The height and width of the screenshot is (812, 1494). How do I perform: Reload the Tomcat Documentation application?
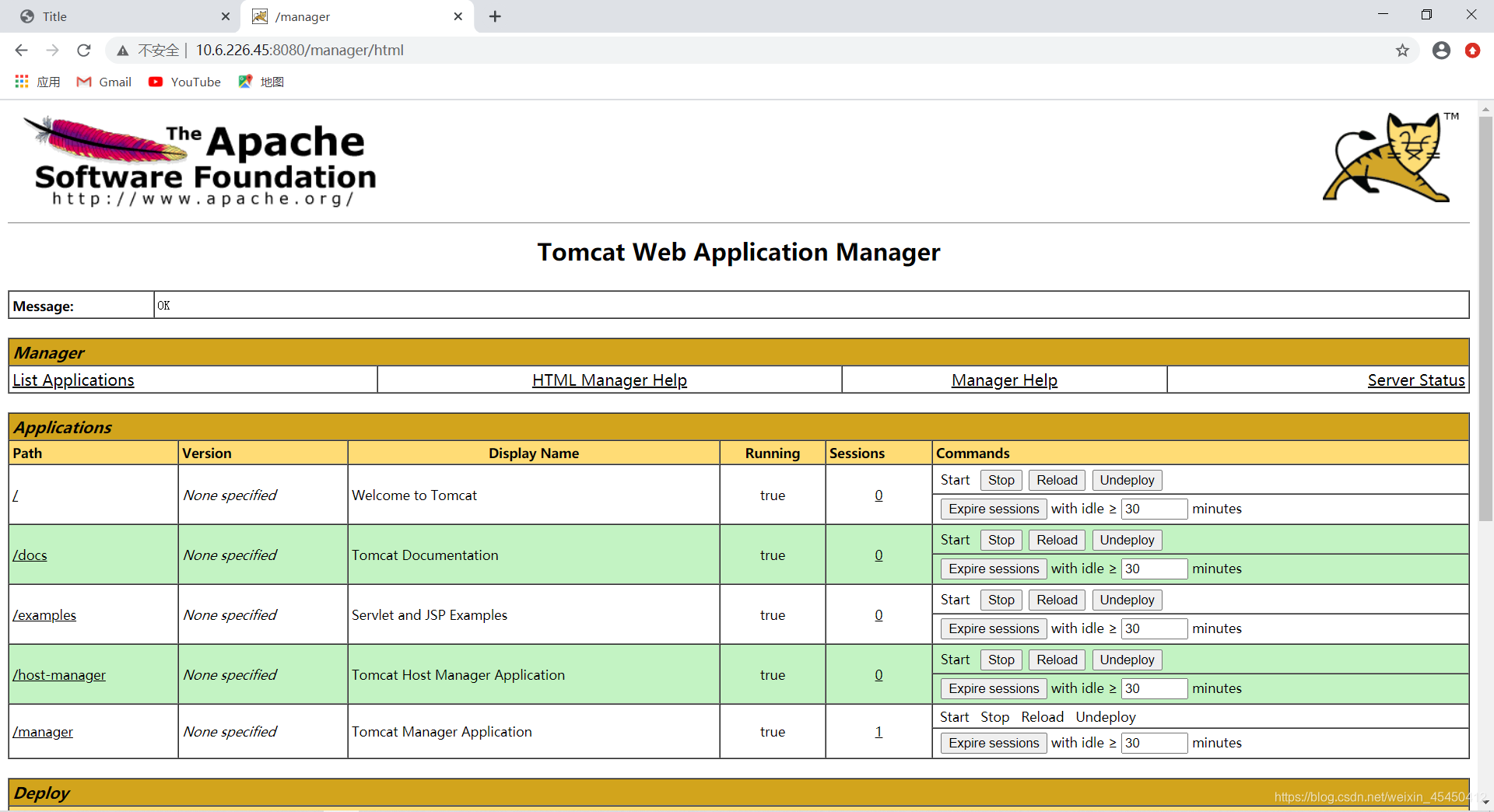1057,541
